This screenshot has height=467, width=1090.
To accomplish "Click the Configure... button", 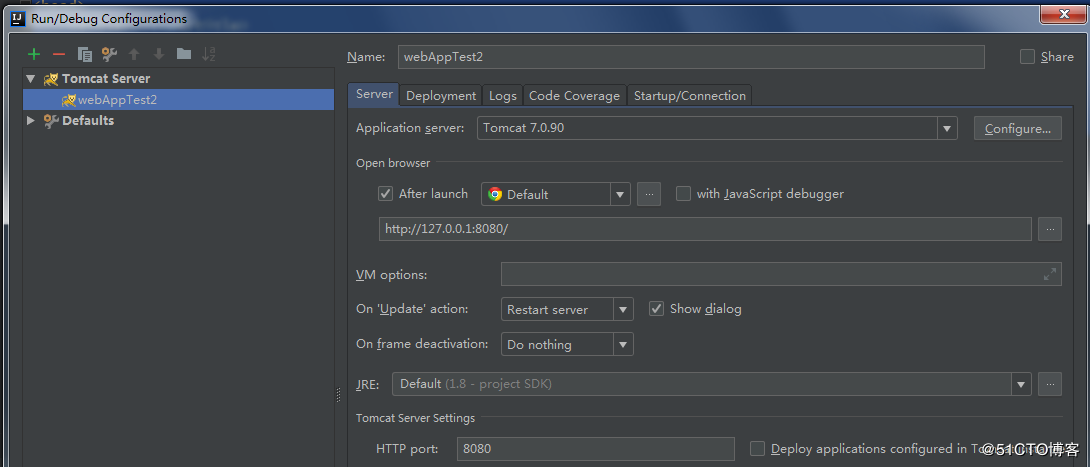I will click(x=1018, y=129).
